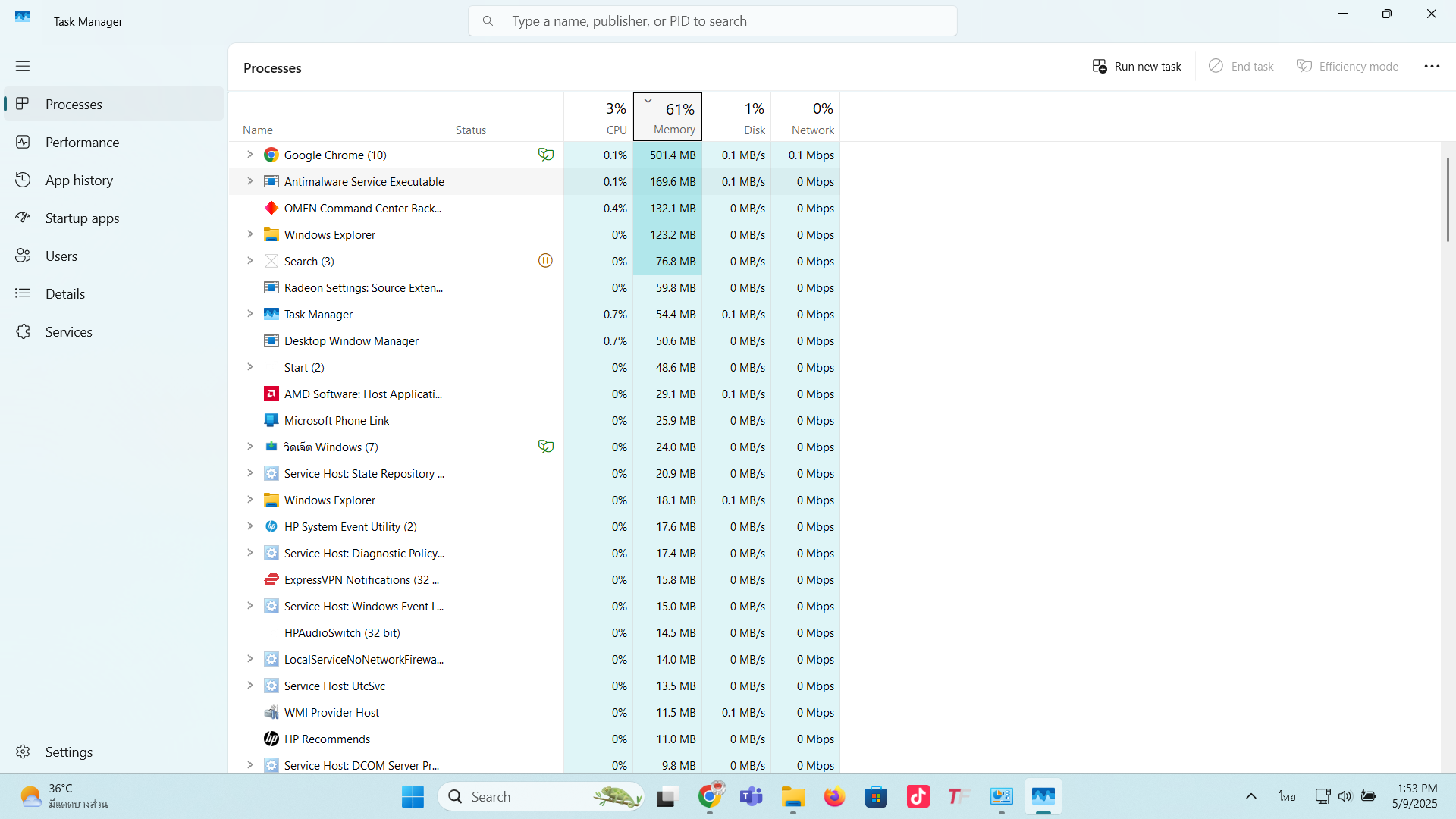Open the Processes page
Image resolution: width=1456 pixels, height=819 pixels.
click(114, 104)
